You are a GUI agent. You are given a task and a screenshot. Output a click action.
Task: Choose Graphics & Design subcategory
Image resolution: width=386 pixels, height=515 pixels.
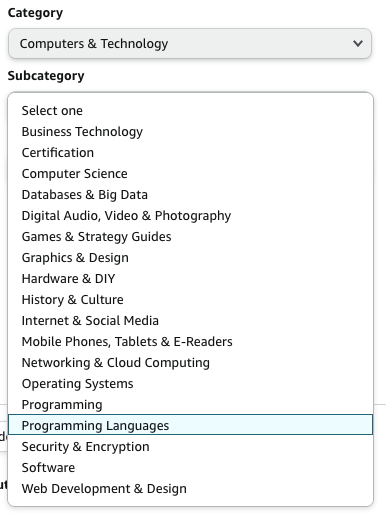click(x=190, y=258)
